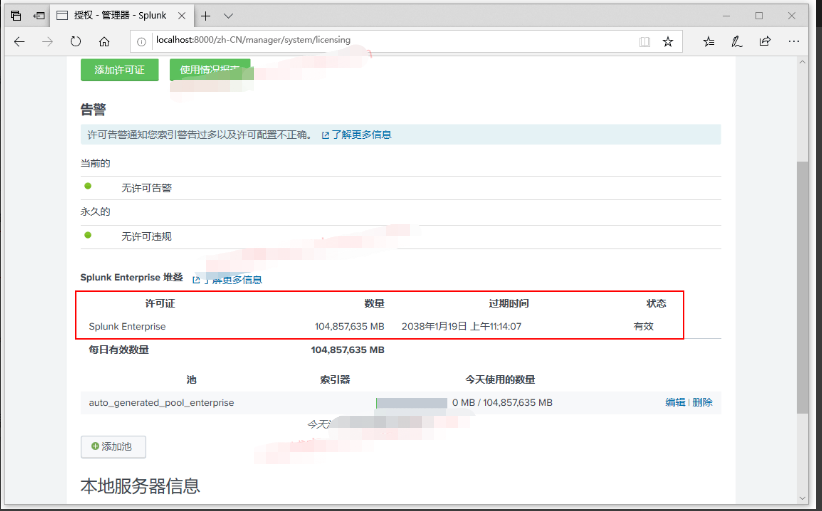Click the 编辑 link for auto_generated_pool_enterprise

675,403
